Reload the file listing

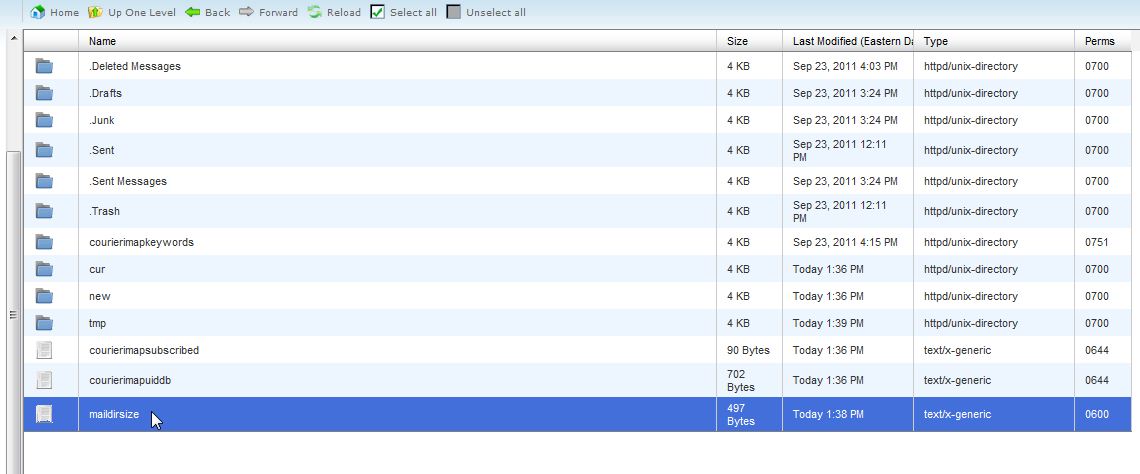click(315, 12)
